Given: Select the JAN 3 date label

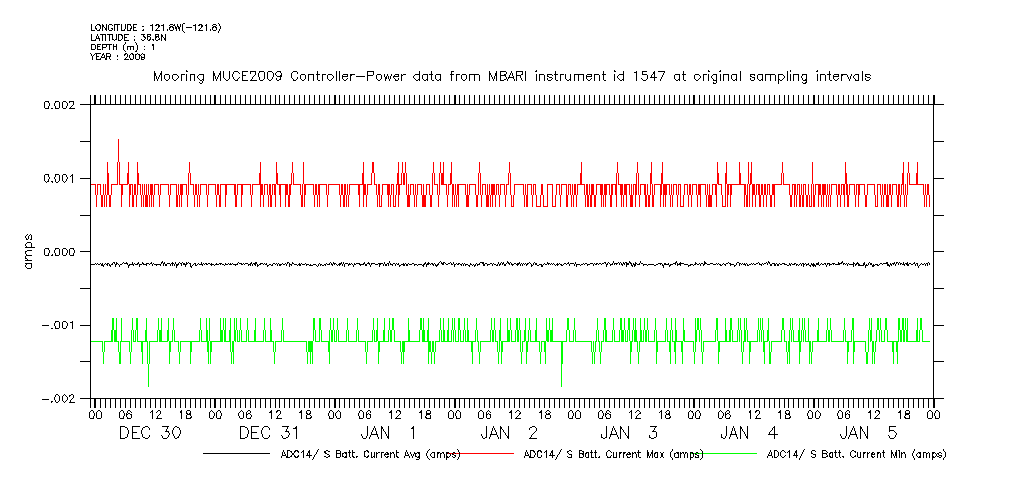Looking at the screenshot, I should 630,433.
